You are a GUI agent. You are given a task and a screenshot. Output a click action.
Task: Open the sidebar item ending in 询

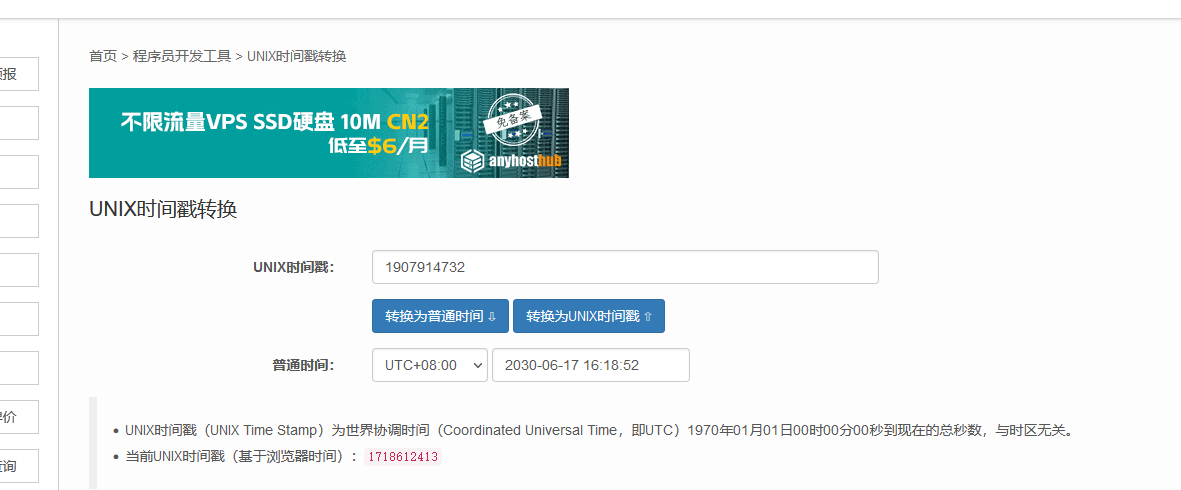(19, 466)
